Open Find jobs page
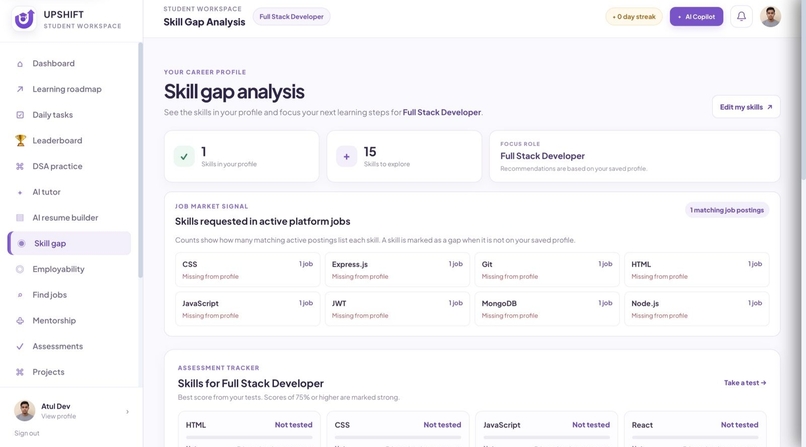The height and width of the screenshot is (447, 806). (x=69, y=295)
